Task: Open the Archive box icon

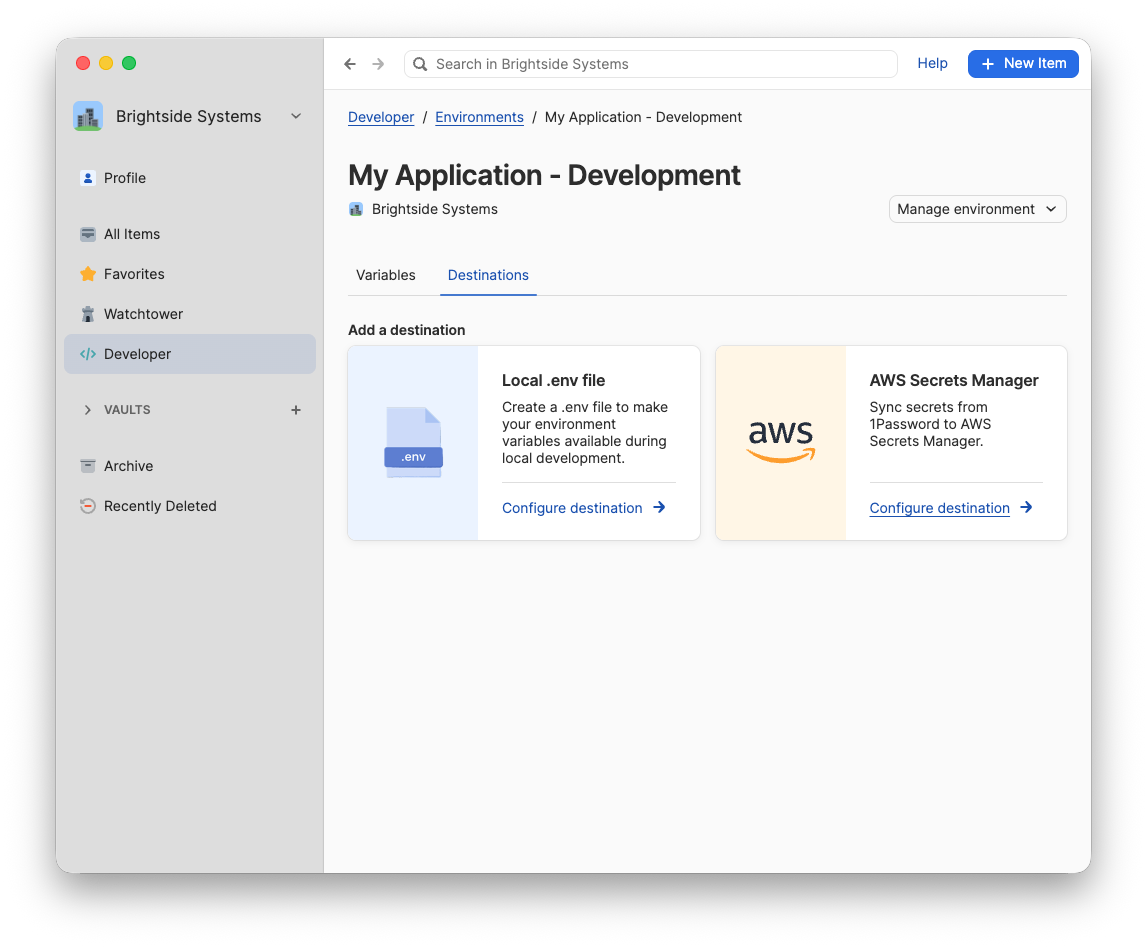Action: (88, 465)
